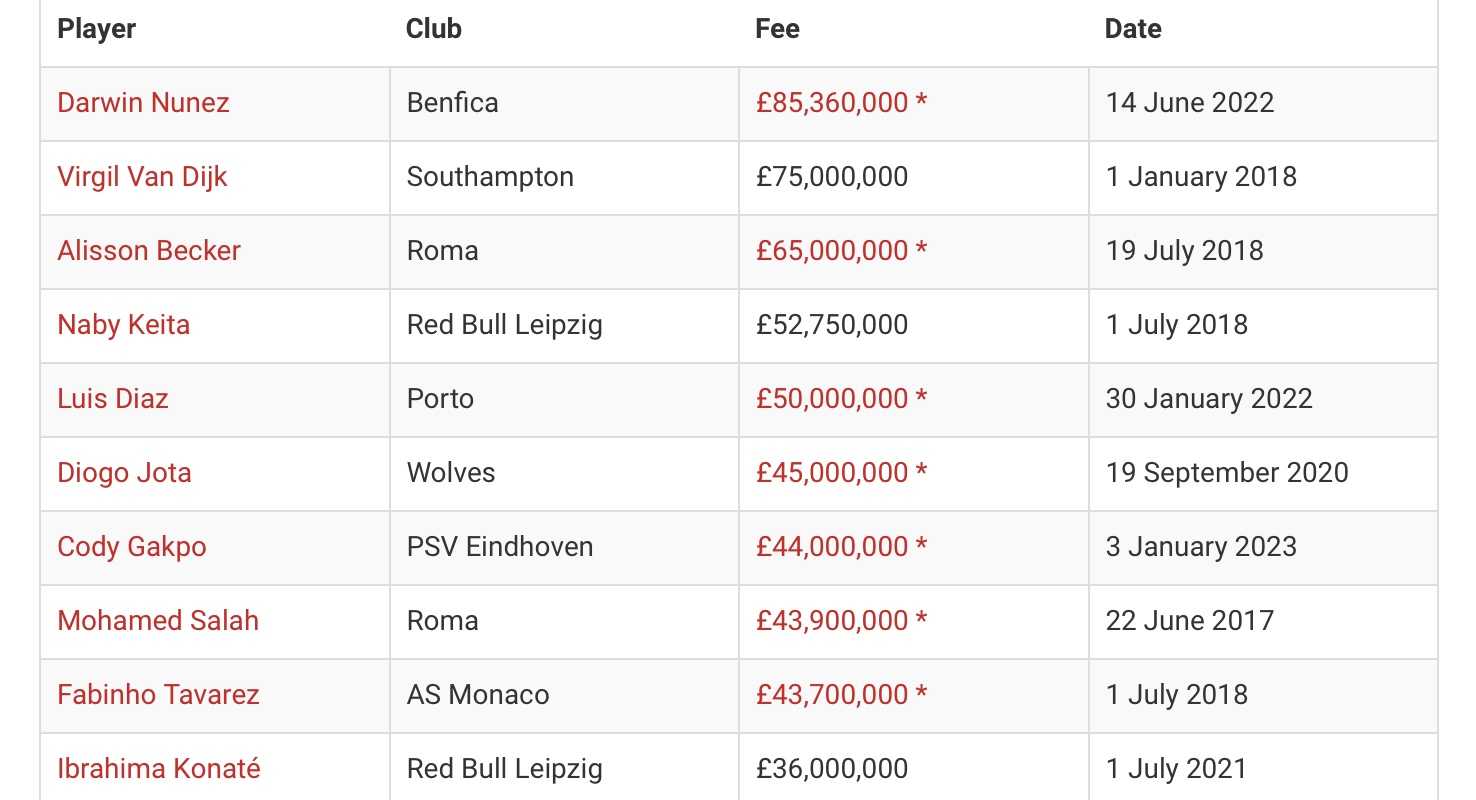Viewport: 1476px width, 800px height.
Task: Click the £43,700,000 fee link
Action: pyautogui.click(x=842, y=695)
